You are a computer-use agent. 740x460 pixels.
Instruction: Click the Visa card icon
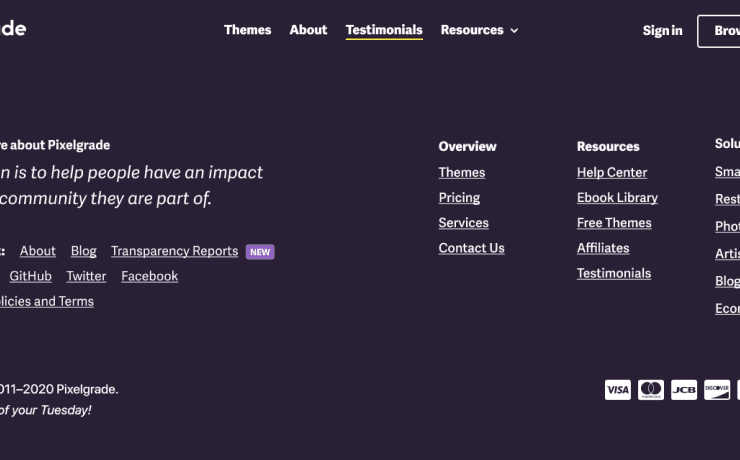pos(618,390)
